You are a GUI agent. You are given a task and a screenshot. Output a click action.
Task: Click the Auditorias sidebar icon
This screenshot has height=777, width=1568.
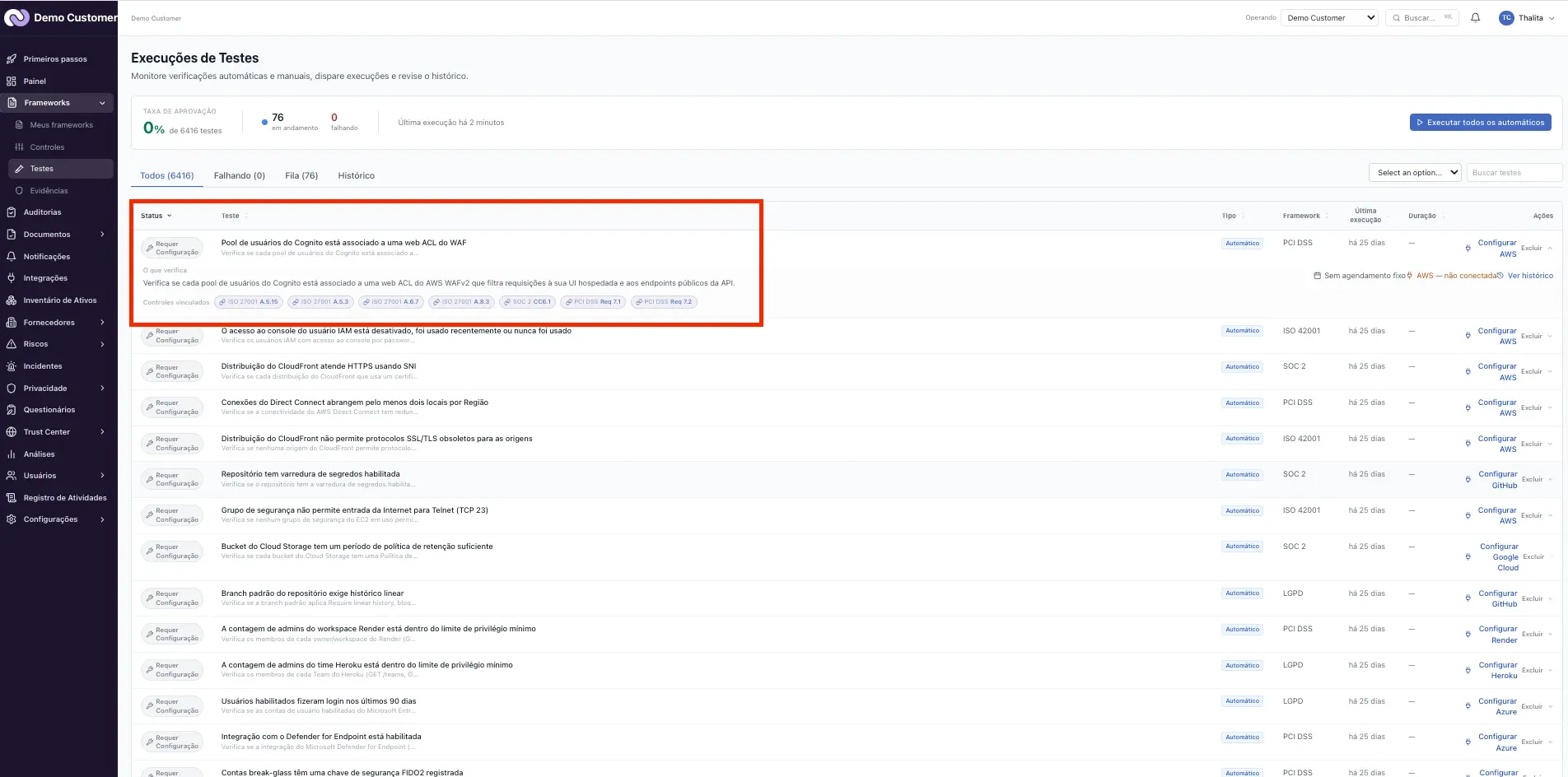12,212
